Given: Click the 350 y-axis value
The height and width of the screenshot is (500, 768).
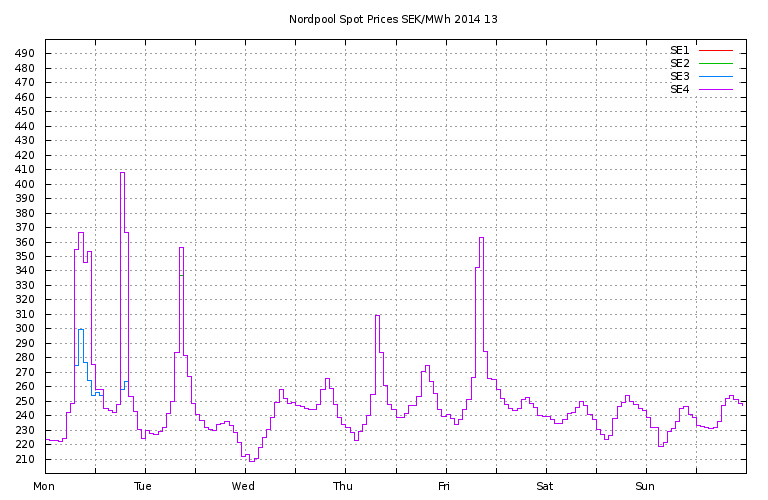Looking at the screenshot, I should pos(24,256).
